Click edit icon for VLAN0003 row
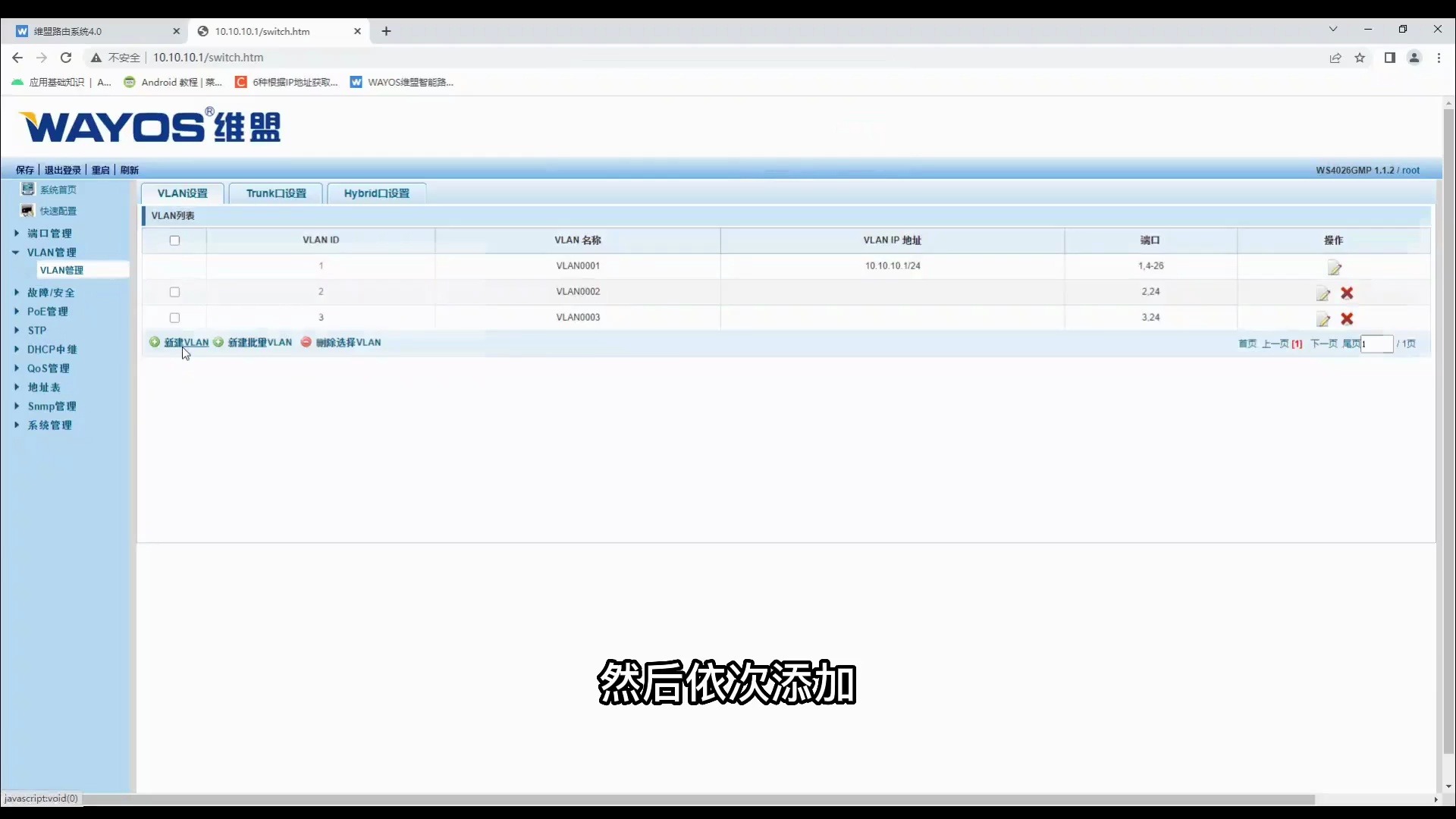Screen dimensions: 1456x819 [1323, 319]
